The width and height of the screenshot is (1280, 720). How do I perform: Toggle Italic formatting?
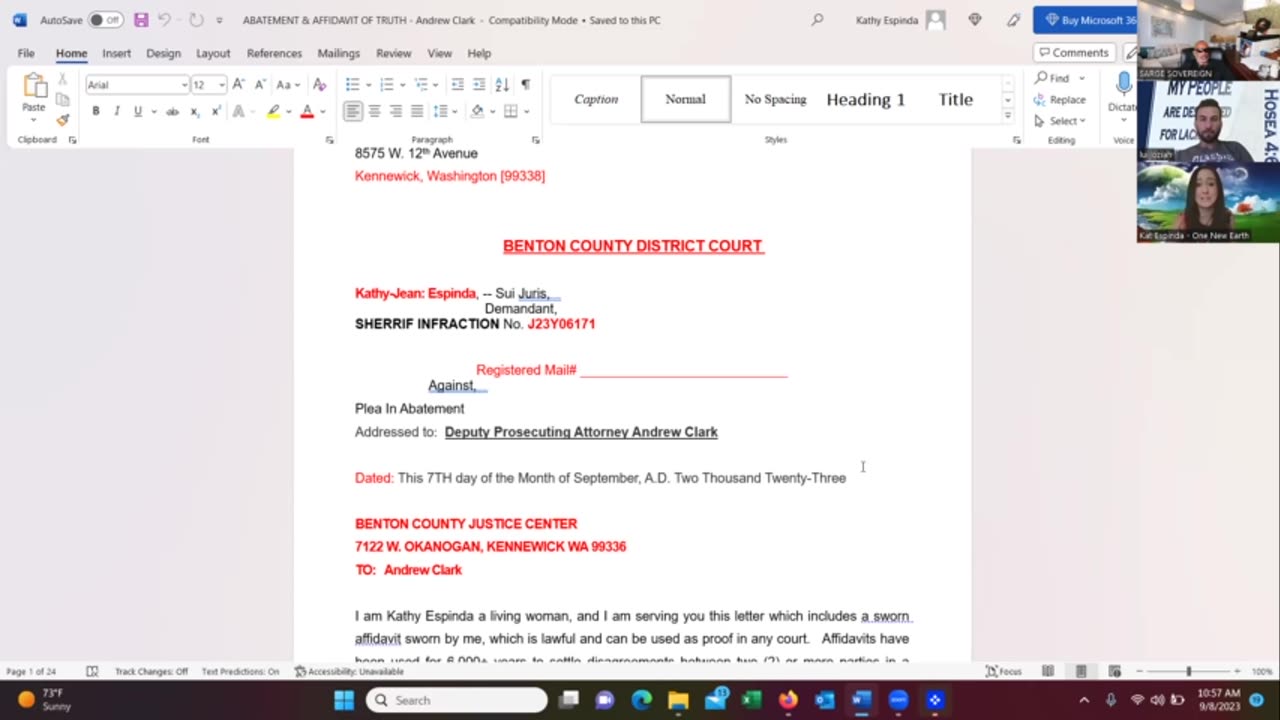tap(117, 111)
